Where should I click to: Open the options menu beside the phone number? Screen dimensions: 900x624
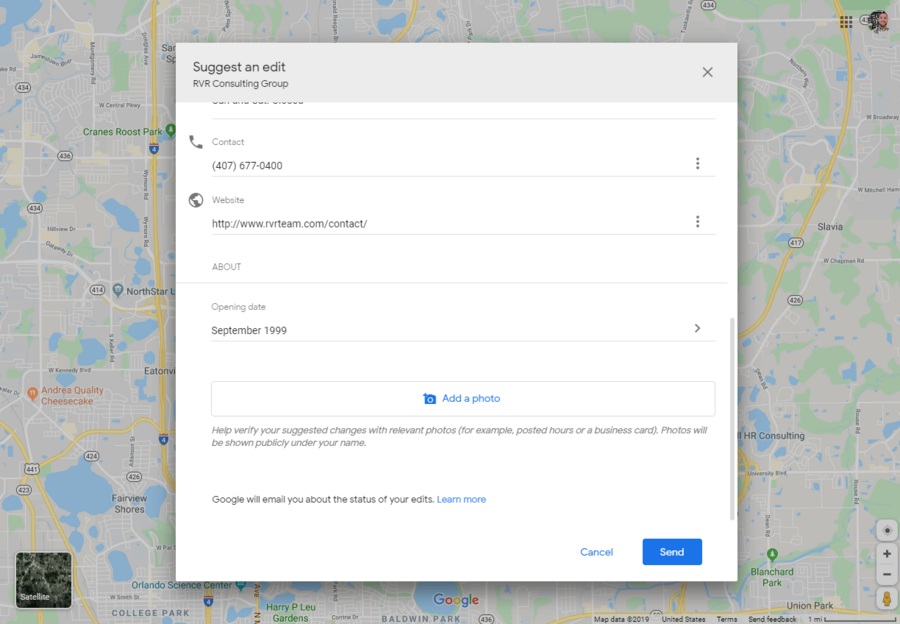[x=697, y=163]
